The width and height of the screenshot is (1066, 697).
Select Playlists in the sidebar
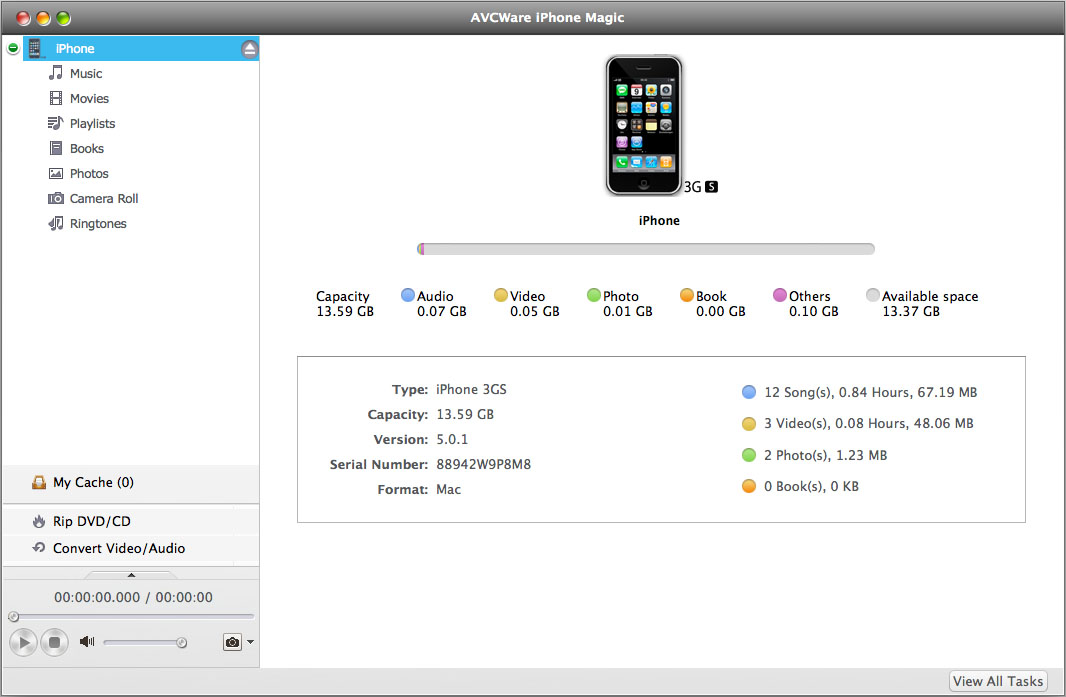coord(92,124)
